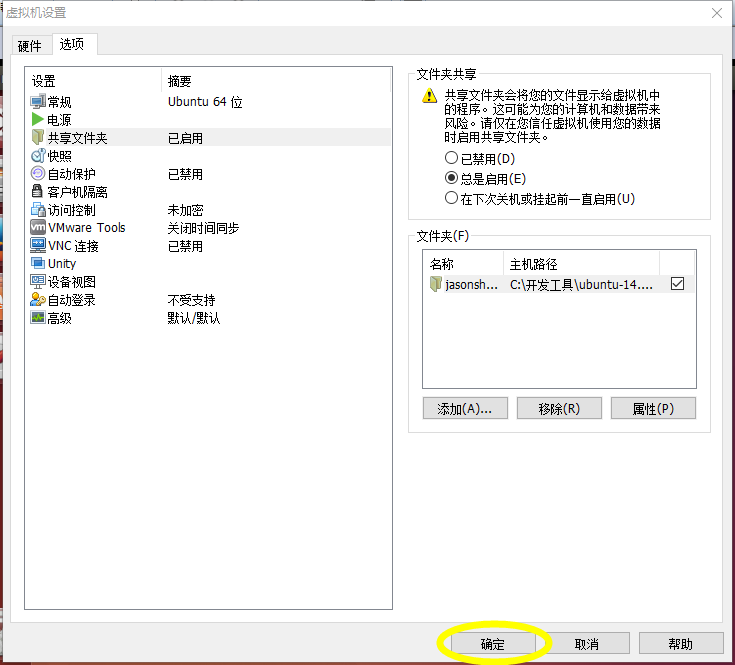Click the 默认/默认 summary text
The height and width of the screenshot is (665, 735).
tap(194, 318)
